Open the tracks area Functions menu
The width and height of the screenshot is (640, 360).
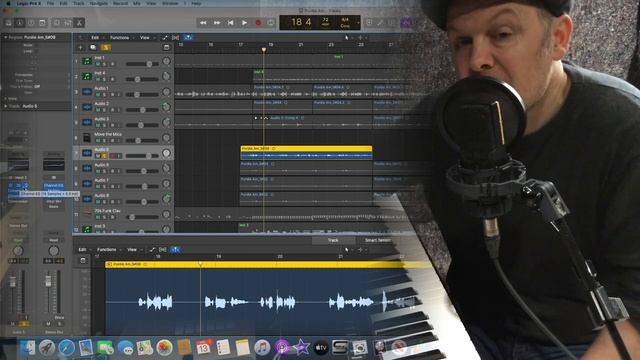[x=120, y=38]
